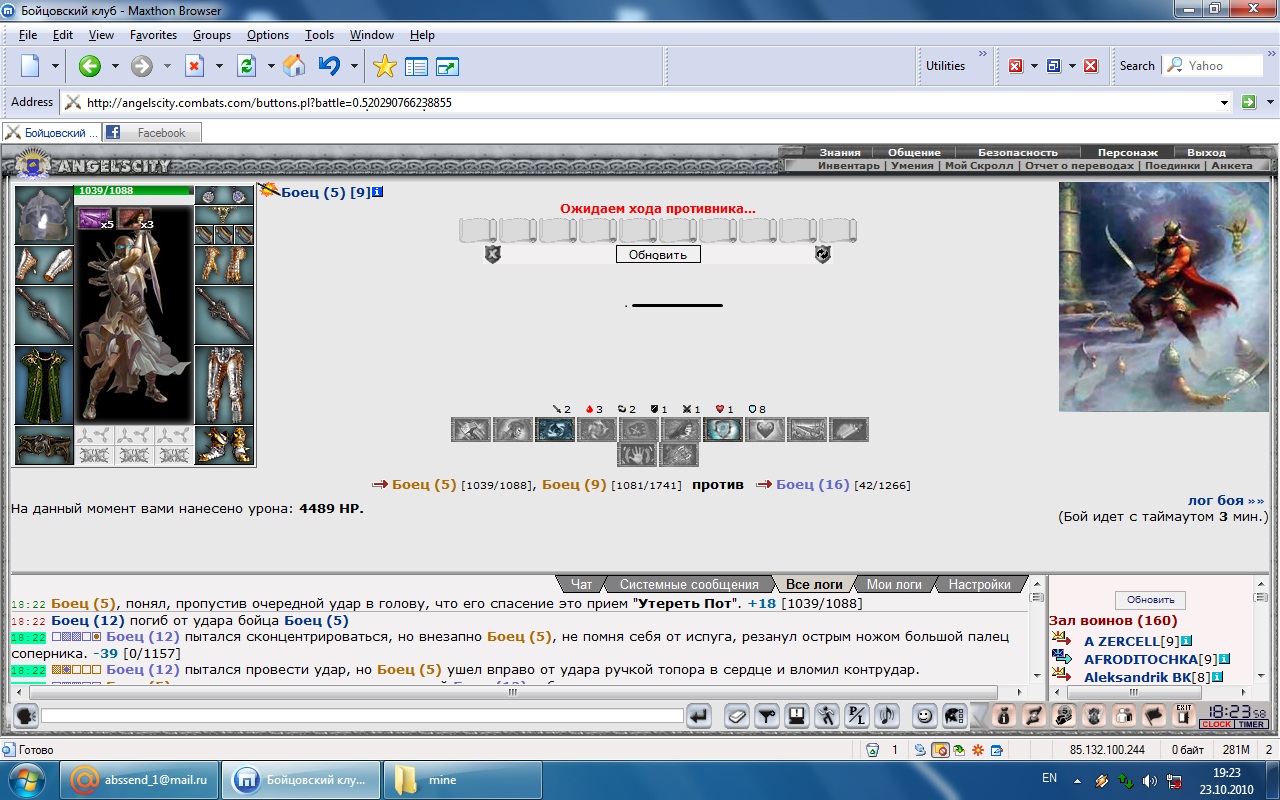Click the green health bar 1039/1088

coord(134,190)
